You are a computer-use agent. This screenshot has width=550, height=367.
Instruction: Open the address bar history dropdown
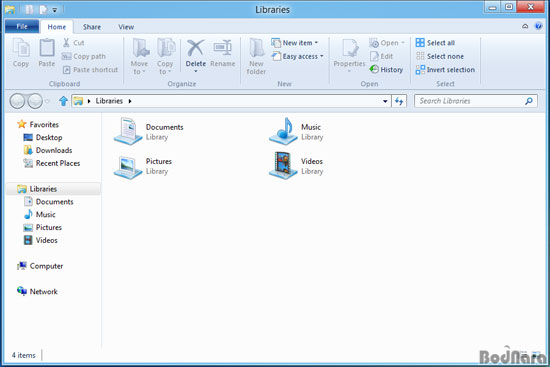[385, 101]
